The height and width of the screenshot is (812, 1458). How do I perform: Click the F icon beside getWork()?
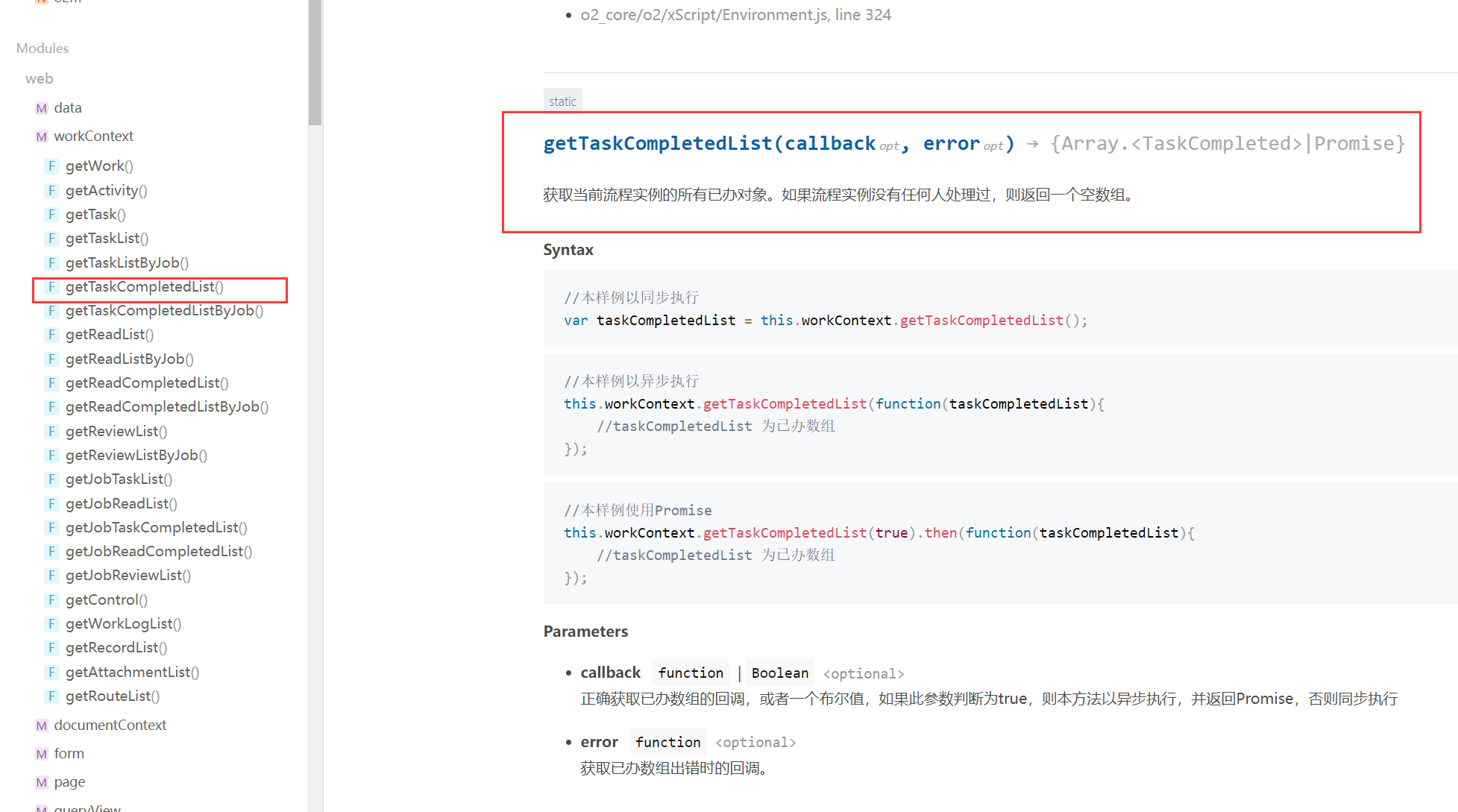(x=51, y=166)
